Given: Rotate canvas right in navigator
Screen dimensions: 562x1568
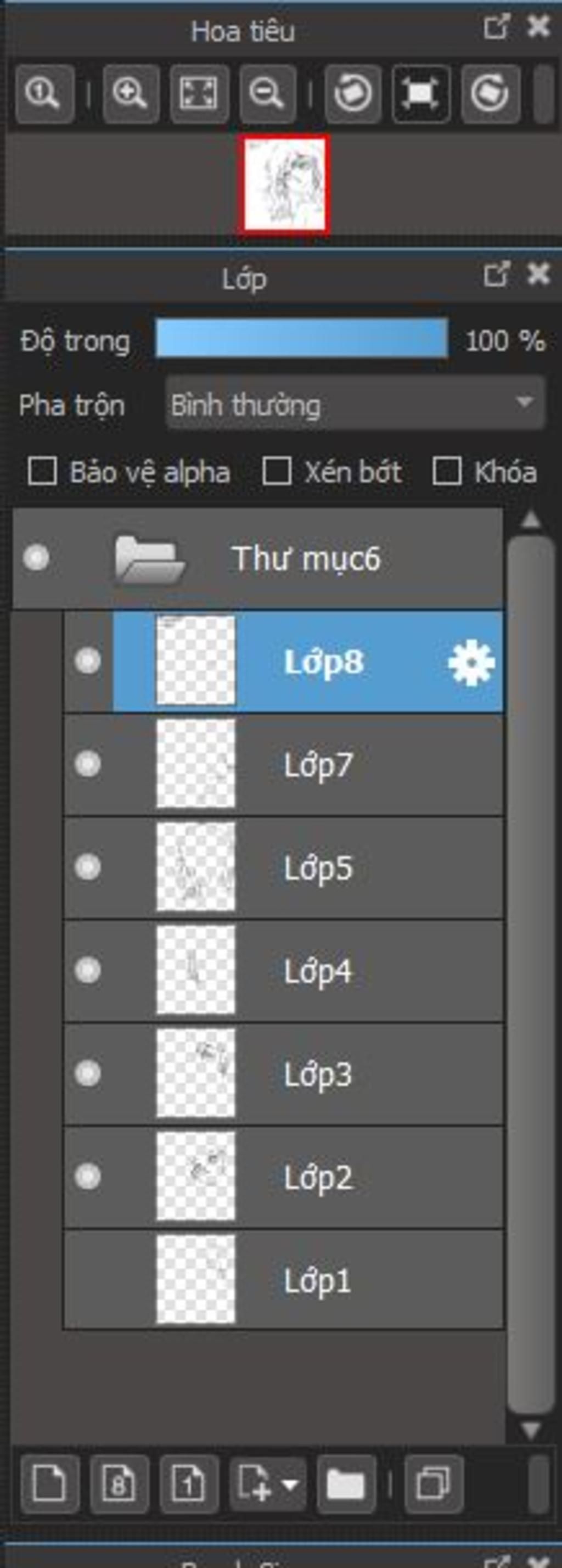Looking at the screenshot, I should pyautogui.click(x=490, y=94).
